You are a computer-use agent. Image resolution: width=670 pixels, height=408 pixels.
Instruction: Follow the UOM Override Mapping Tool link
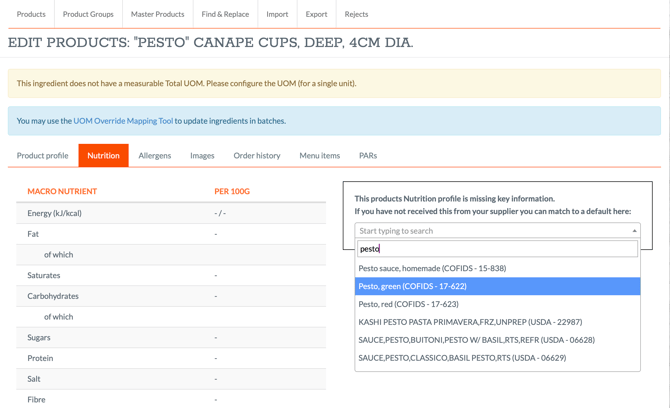pyautogui.click(x=123, y=121)
